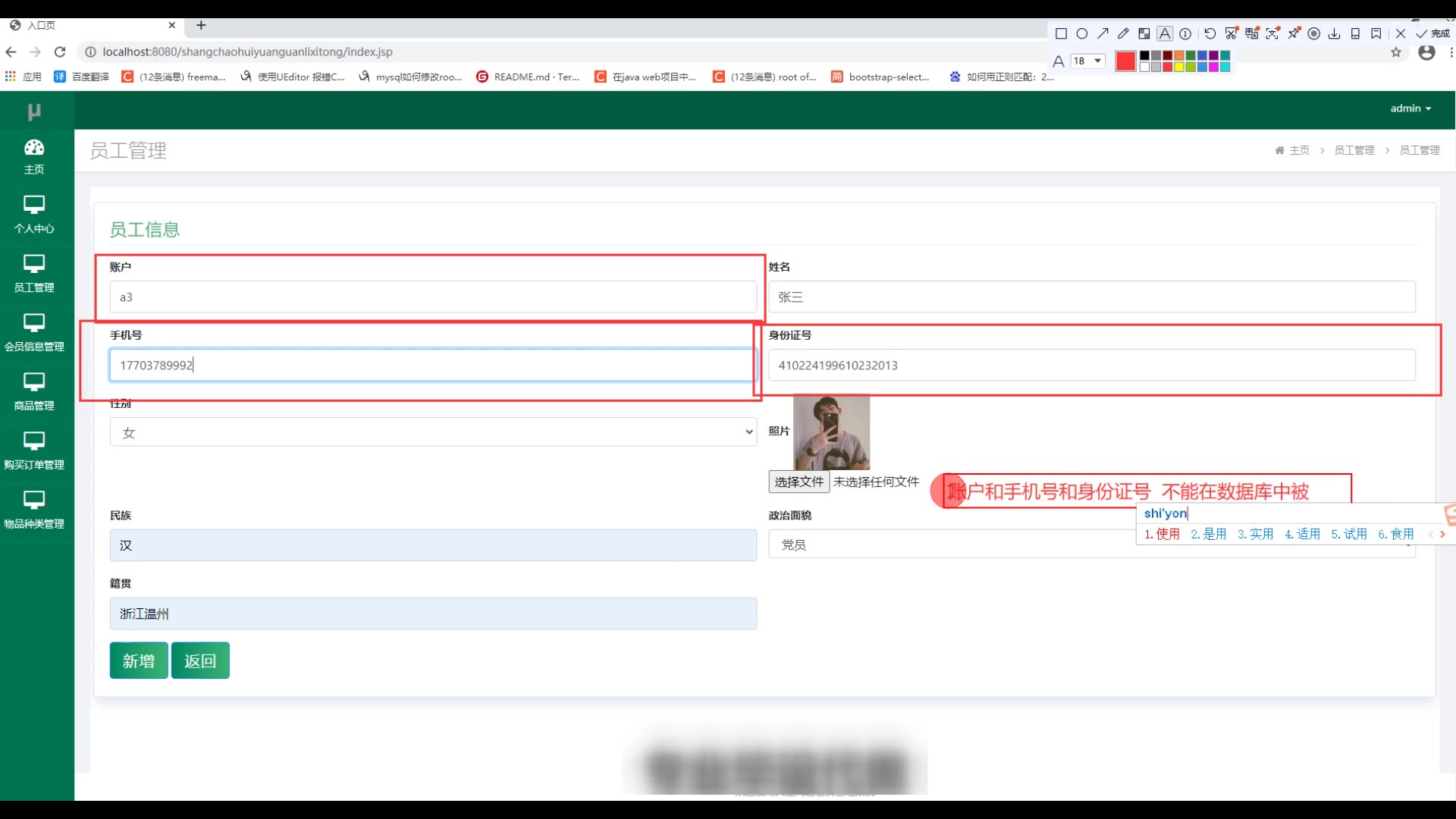Pick the pencil freehand tool
Viewport: 1456px width, 819px height.
(1123, 33)
